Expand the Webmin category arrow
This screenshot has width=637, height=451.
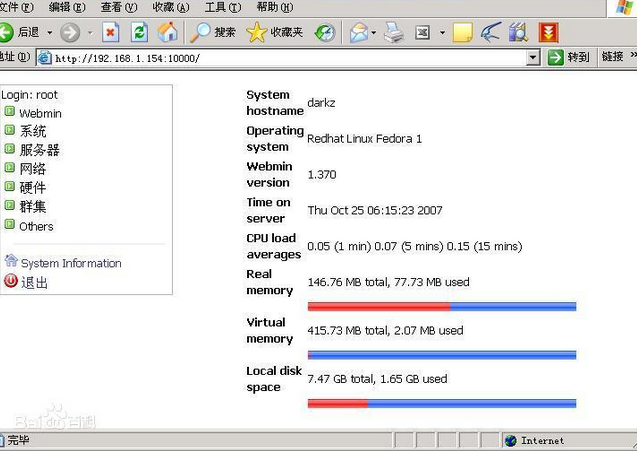(x=10, y=111)
